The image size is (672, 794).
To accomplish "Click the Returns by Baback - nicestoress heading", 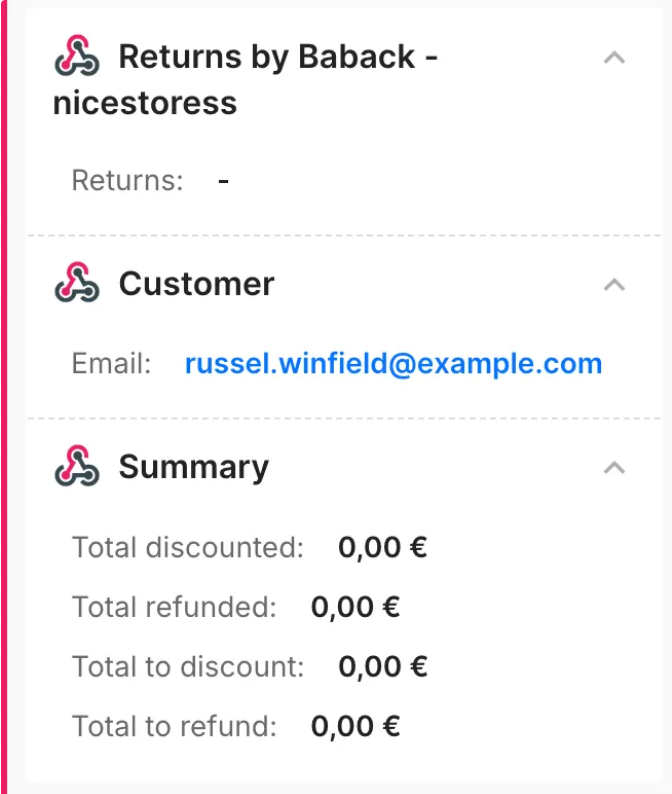I will pos(245,79).
